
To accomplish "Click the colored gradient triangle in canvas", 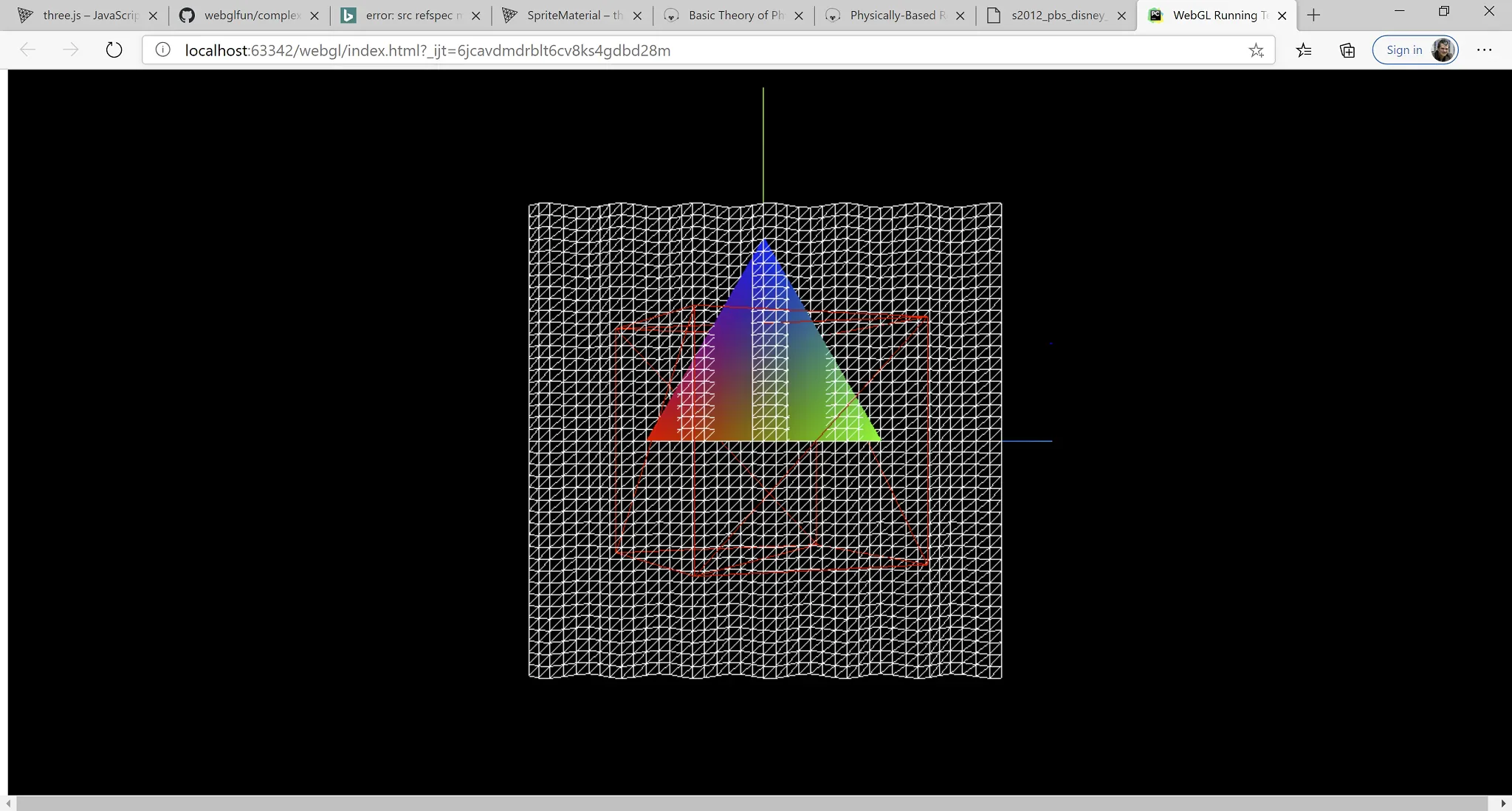I will point(763,369).
